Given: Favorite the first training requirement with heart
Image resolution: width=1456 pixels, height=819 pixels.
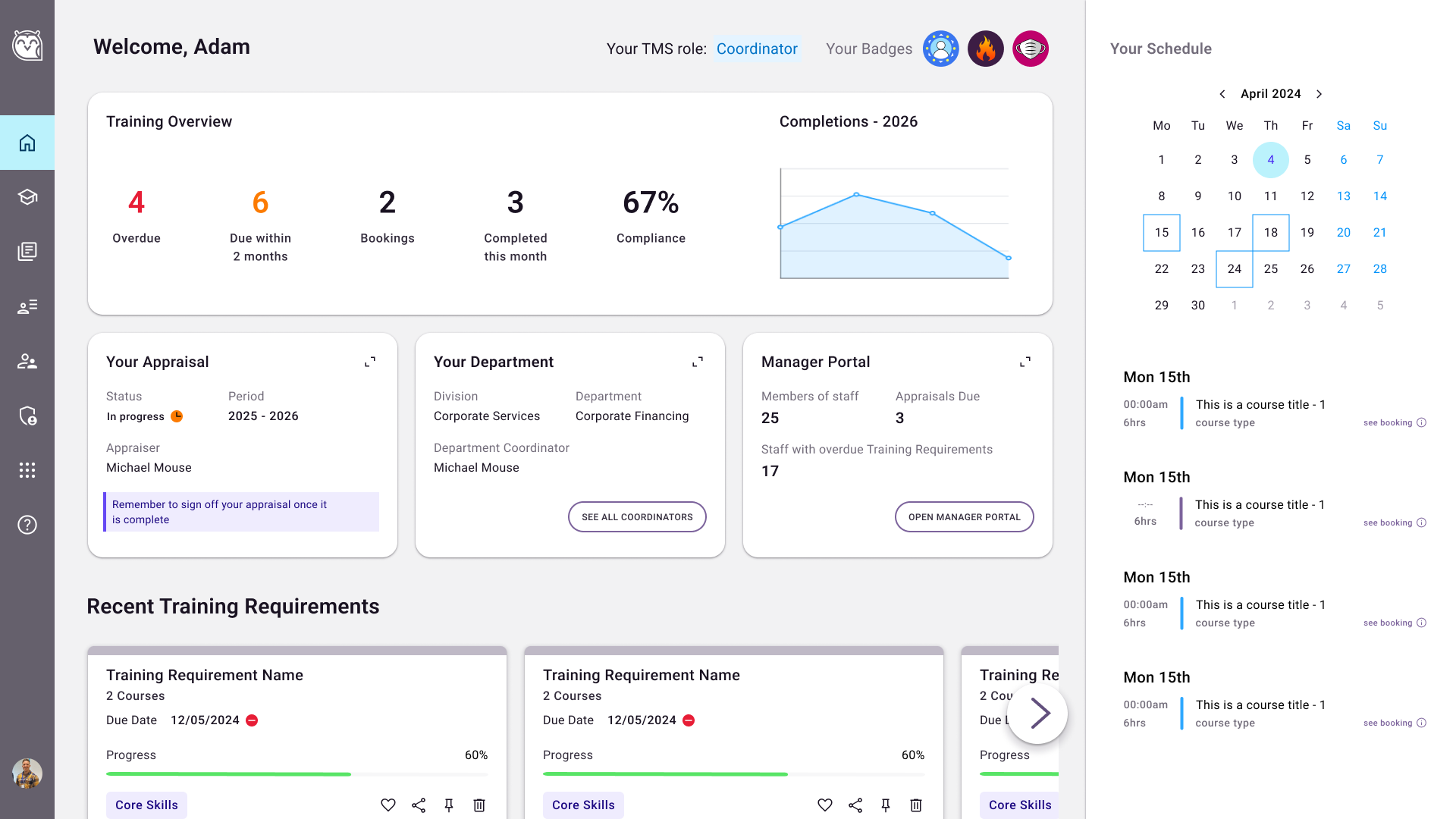Looking at the screenshot, I should (388, 805).
